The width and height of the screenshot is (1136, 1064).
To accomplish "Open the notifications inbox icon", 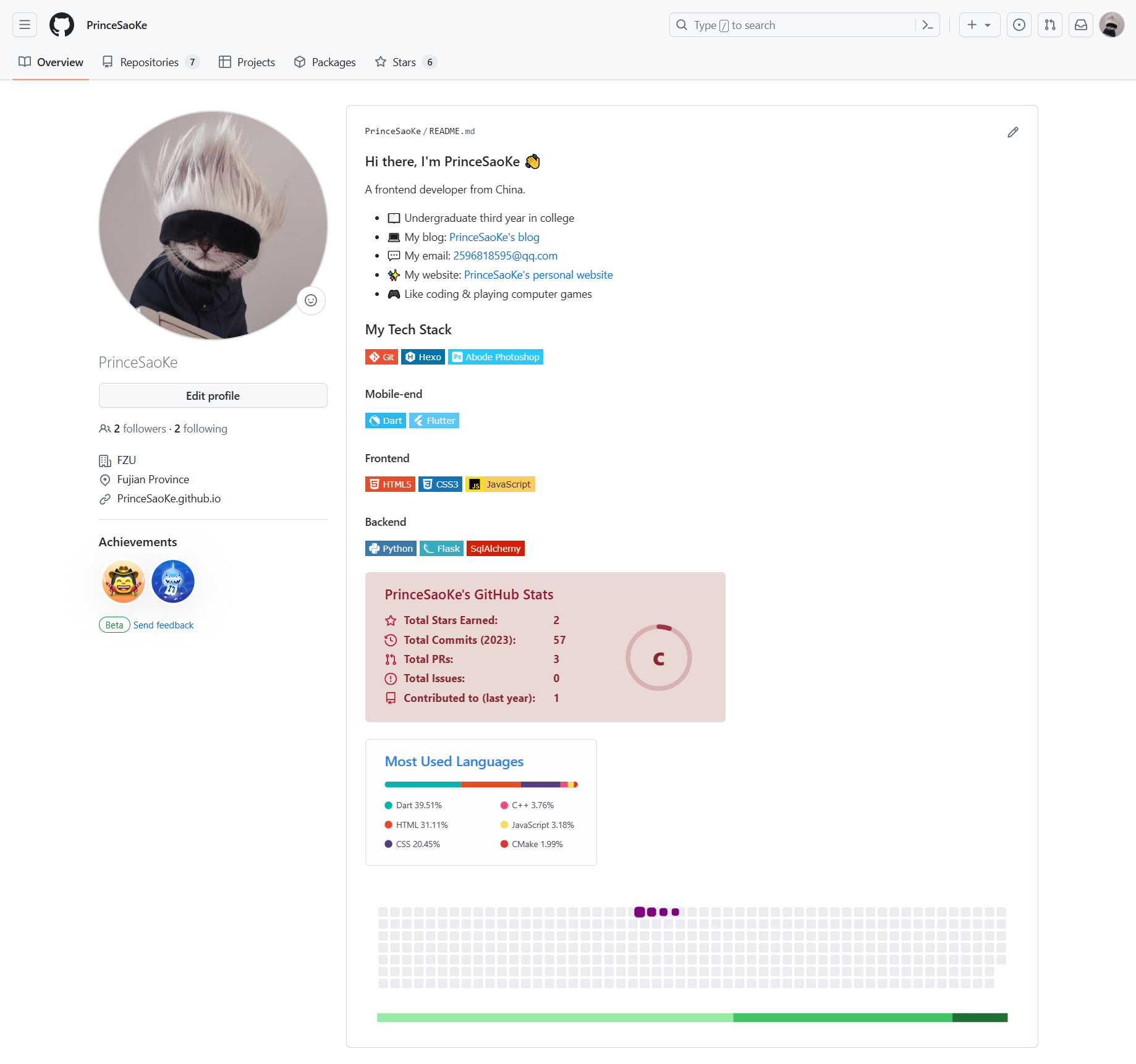I will [1080, 25].
